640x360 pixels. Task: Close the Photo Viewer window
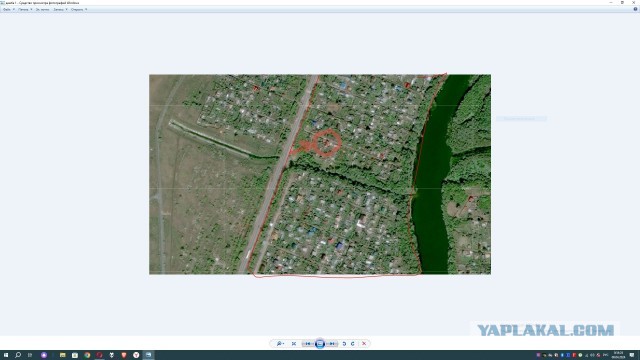[633, 2]
